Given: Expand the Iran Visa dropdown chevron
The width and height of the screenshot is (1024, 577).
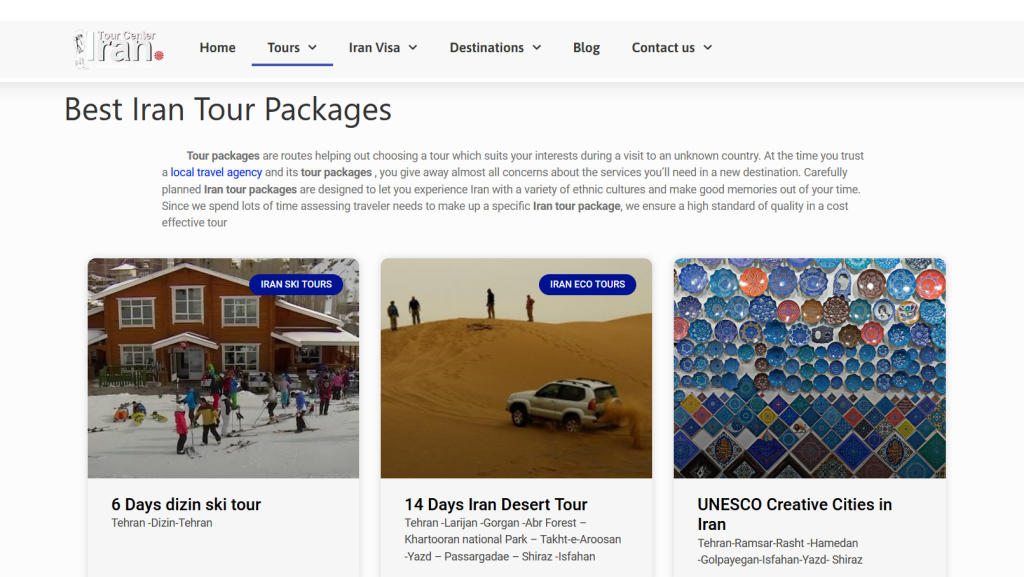Looking at the screenshot, I should coord(413,48).
